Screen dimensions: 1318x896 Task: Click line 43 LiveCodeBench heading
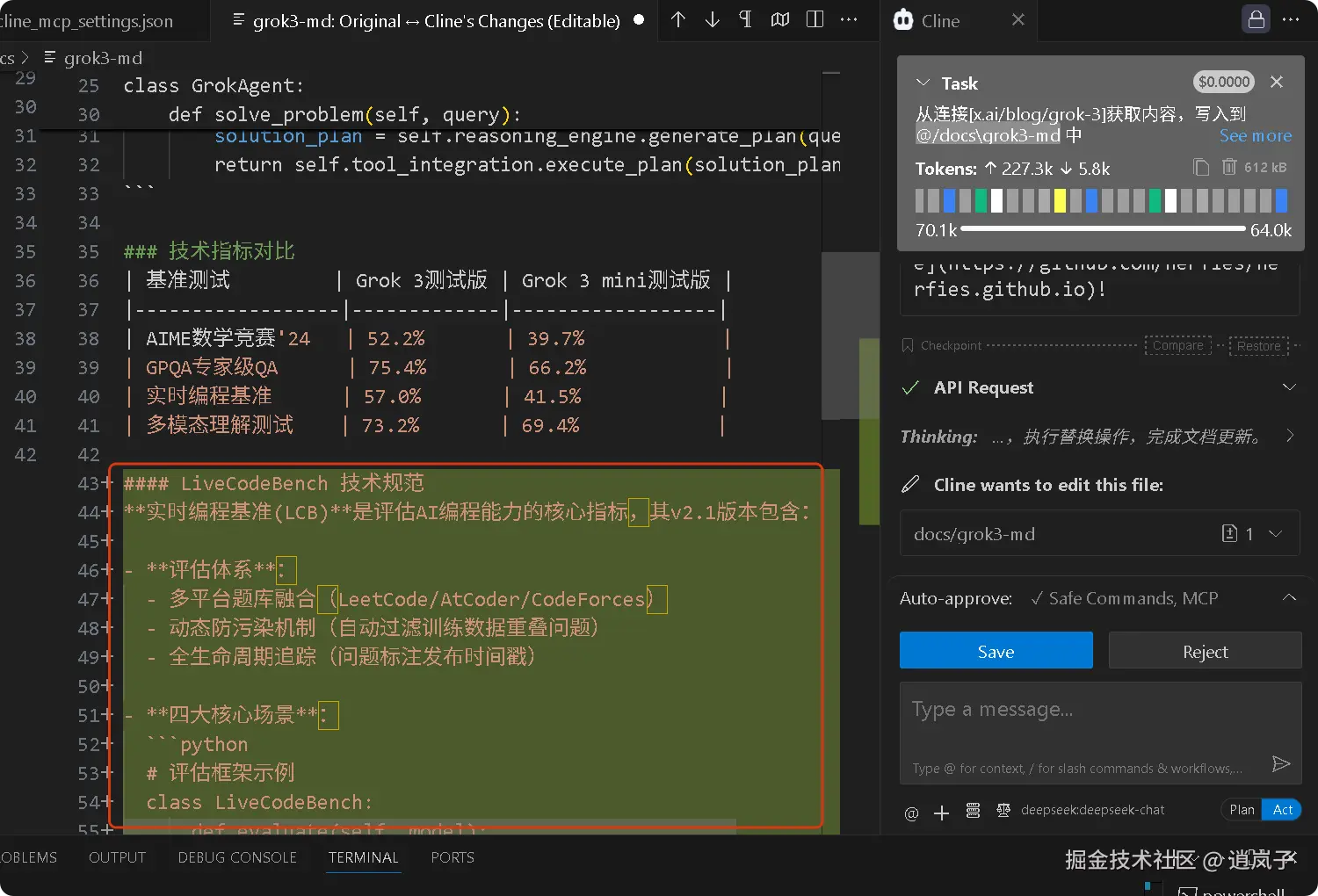(273, 482)
